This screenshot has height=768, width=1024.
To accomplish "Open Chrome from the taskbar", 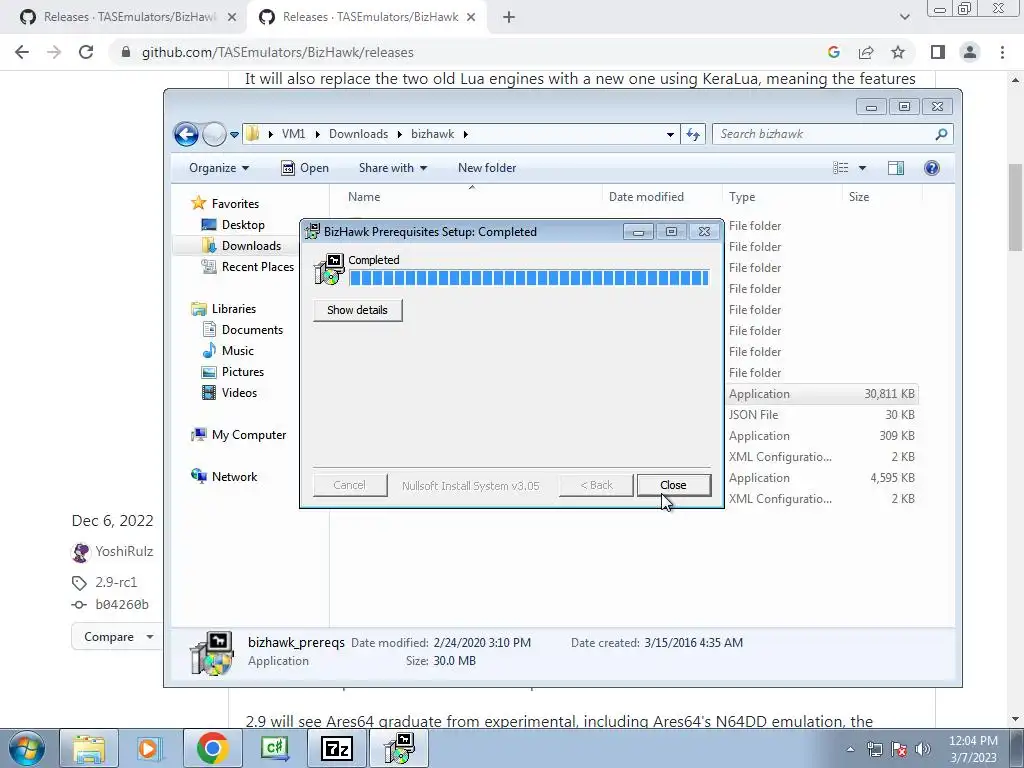I will pos(212,748).
